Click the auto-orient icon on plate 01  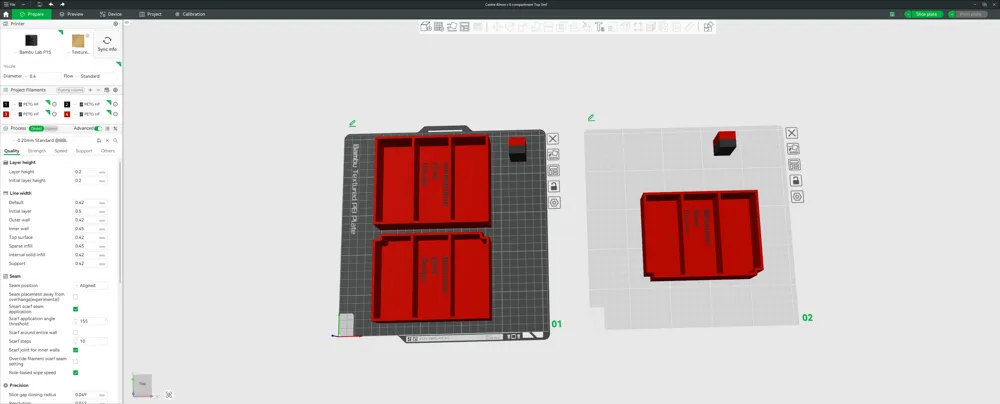point(553,154)
